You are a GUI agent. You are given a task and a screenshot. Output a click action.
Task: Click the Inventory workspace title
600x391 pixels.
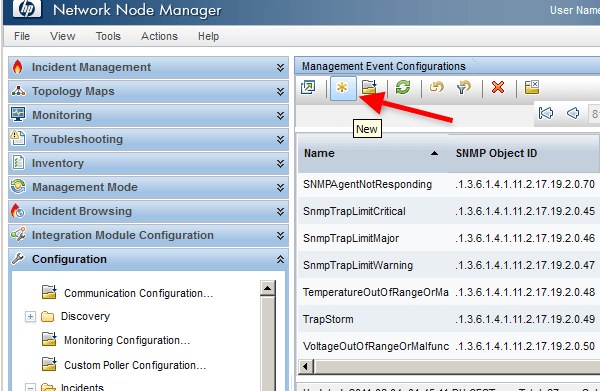[57, 163]
